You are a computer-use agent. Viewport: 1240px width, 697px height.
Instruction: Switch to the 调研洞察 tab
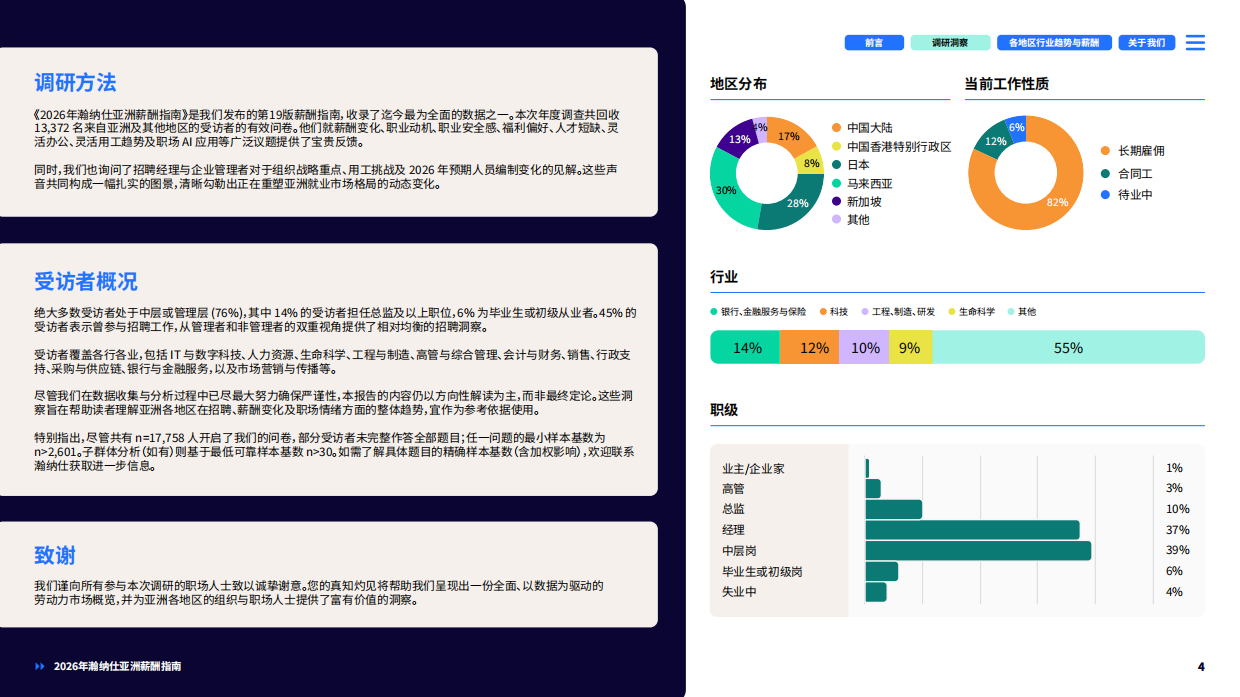950,43
